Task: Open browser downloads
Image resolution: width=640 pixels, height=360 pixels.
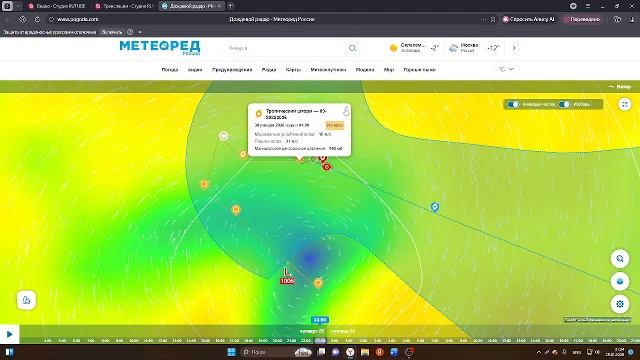Action: point(631,19)
